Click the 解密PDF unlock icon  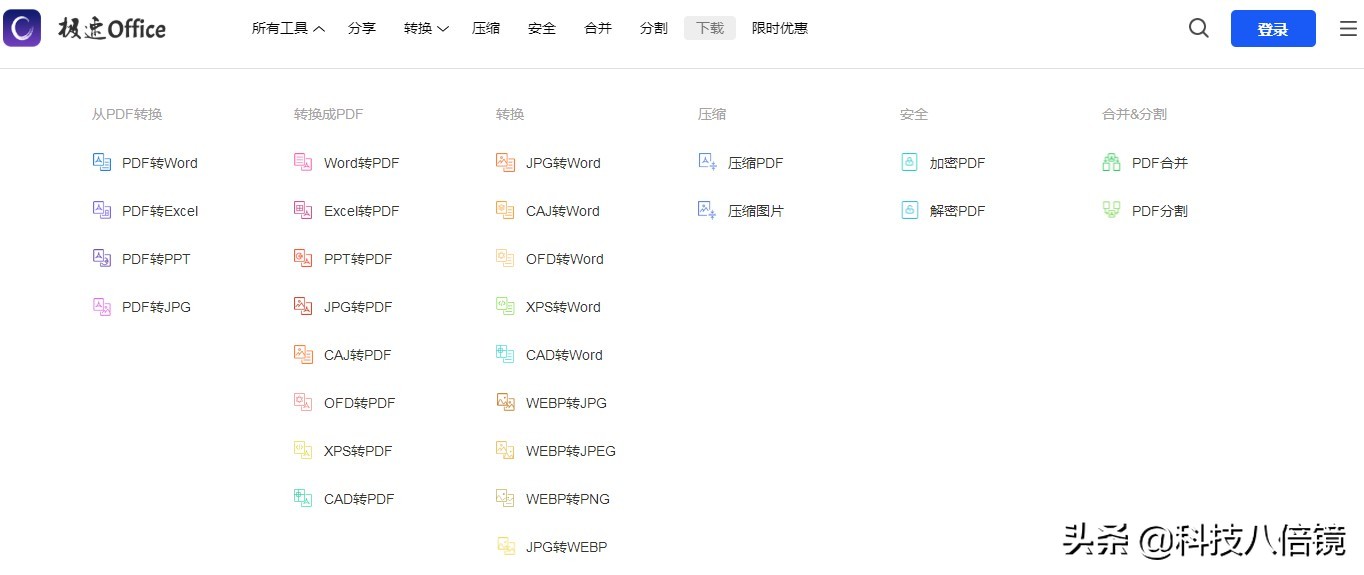pos(909,210)
